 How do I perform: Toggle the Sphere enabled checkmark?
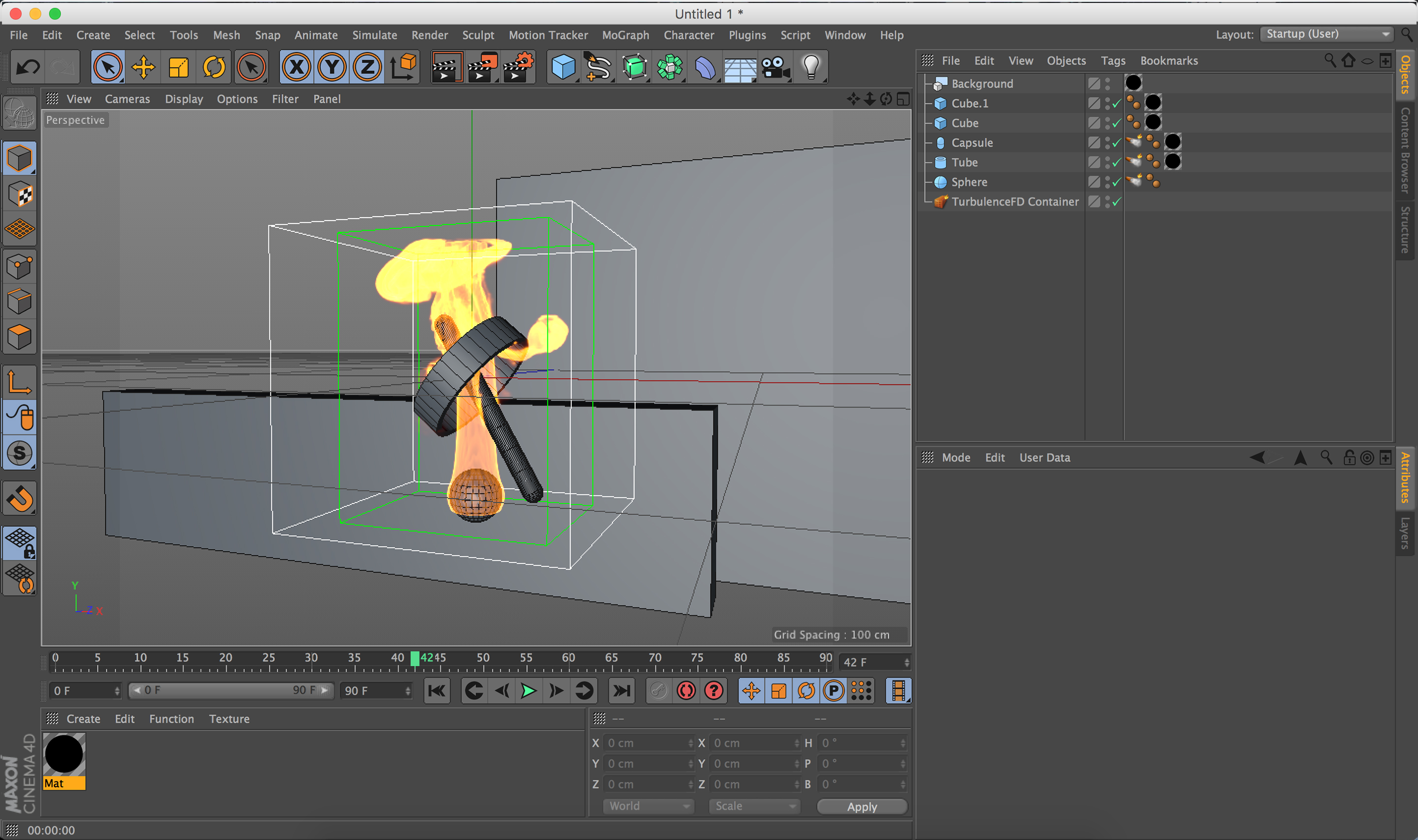click(1116, 182)
